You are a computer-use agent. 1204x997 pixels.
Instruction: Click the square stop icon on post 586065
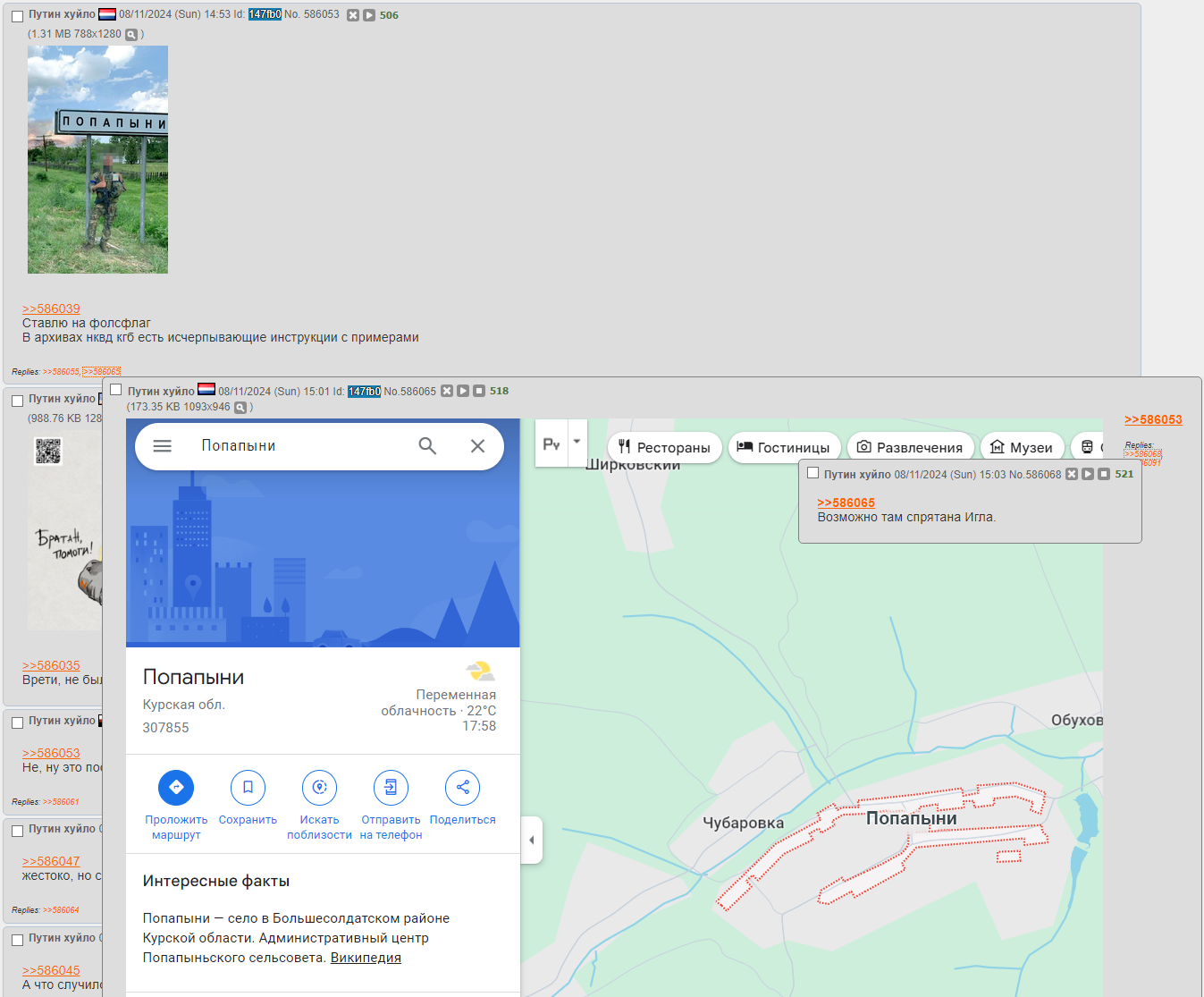479,391
